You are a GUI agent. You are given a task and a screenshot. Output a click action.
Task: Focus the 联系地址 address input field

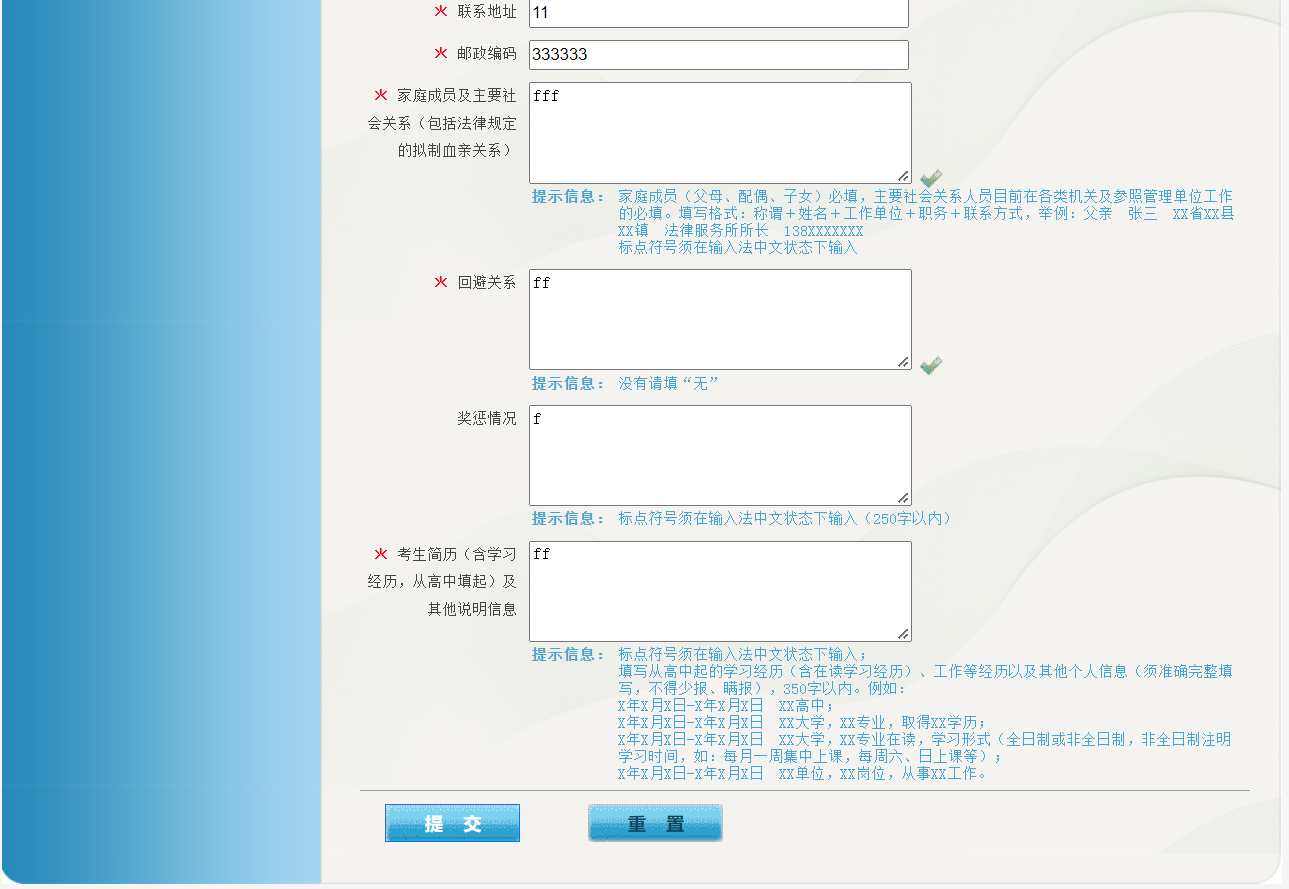coord(719,13)
